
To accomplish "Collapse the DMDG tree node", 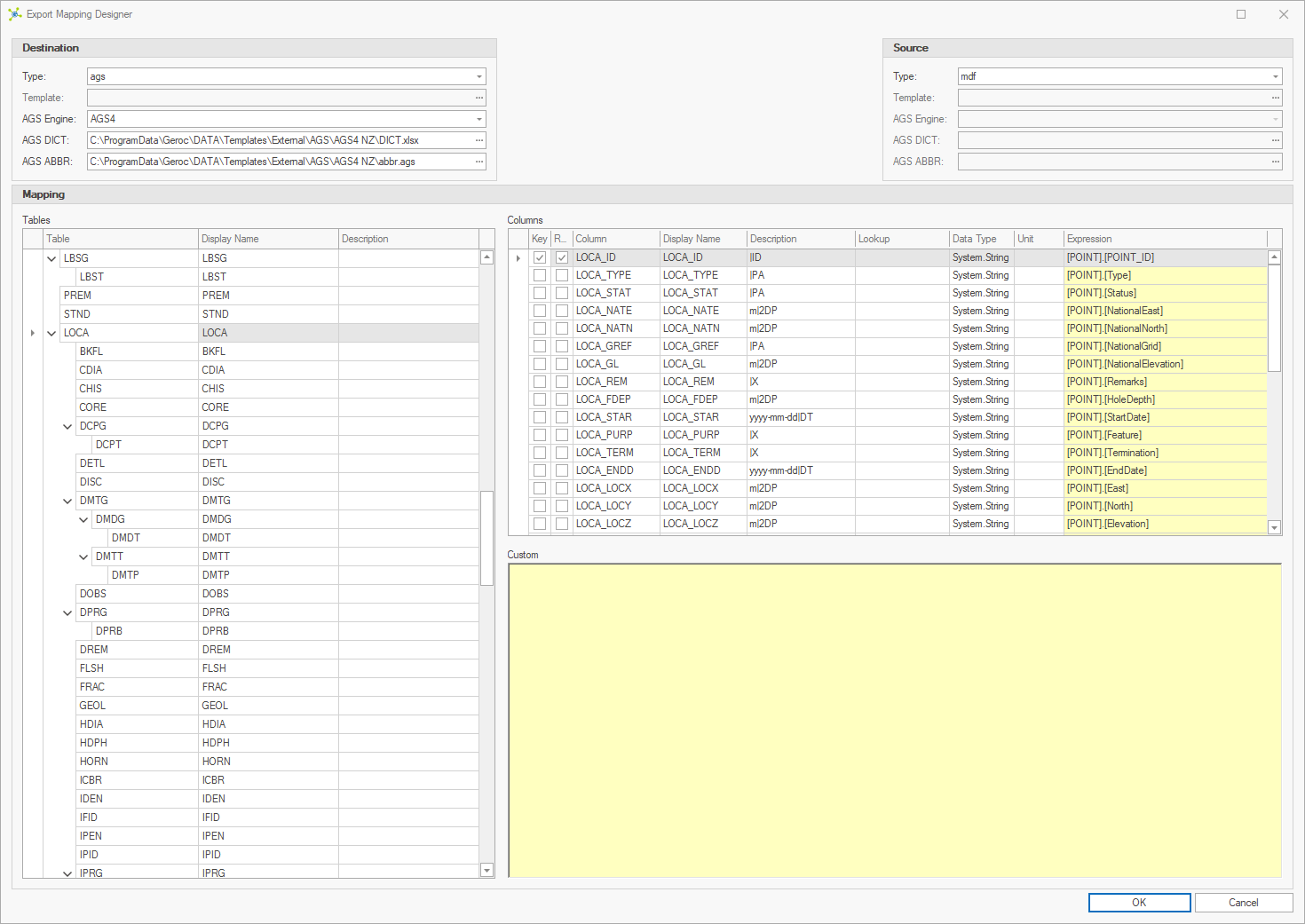I will [x=83, y=519].
